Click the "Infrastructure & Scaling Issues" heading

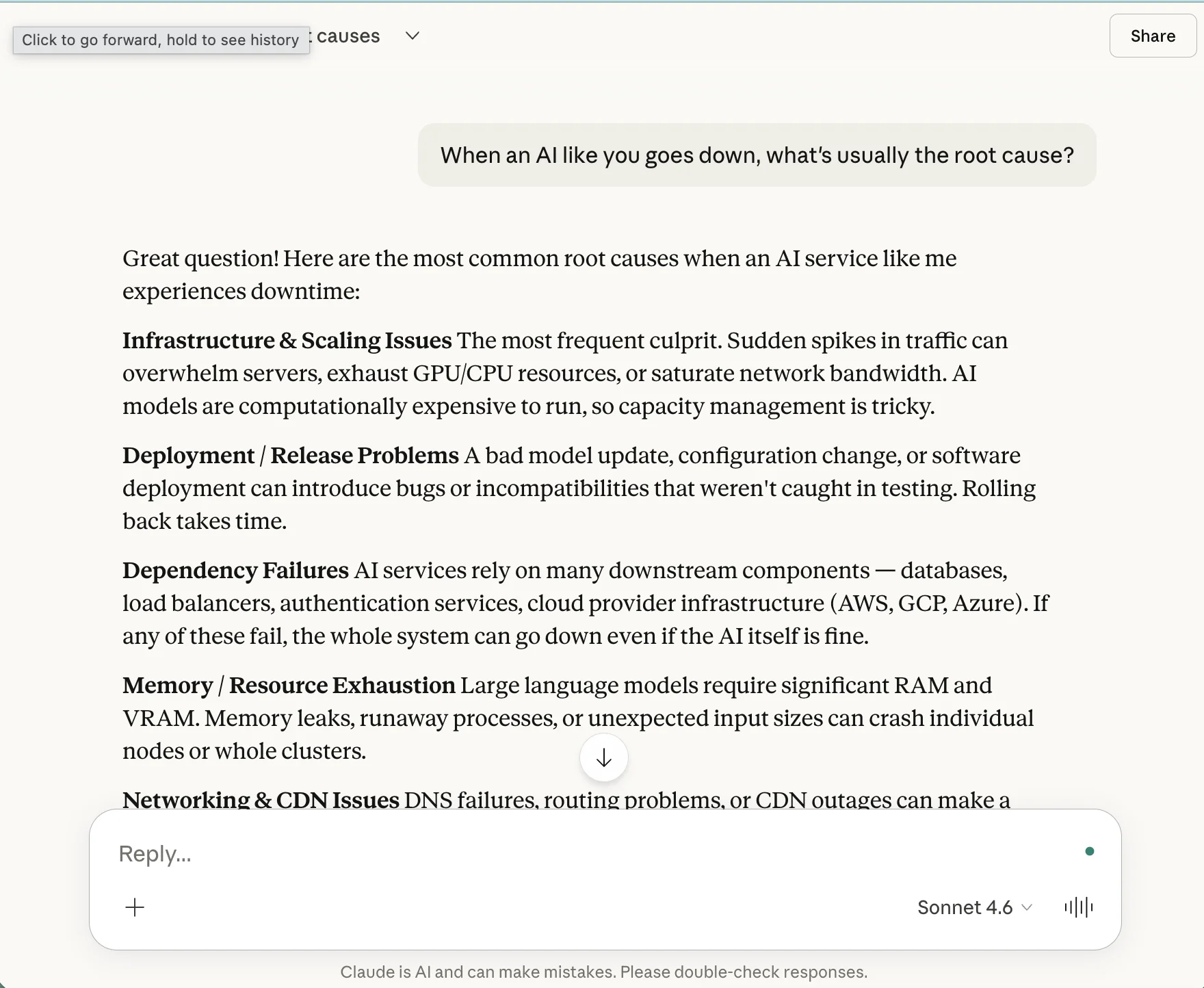pyautogui.click(x=287, y=341)
